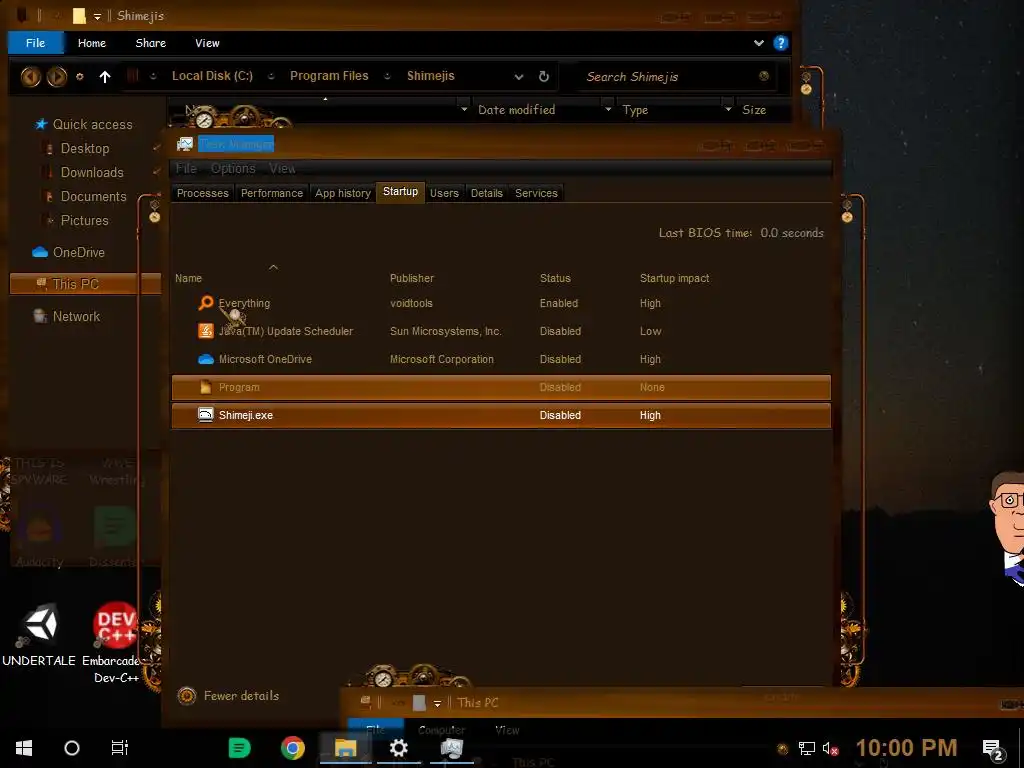The width and height of the screenshot is (1024, 768).
Task: Click Local Disk (C:) breadcrumb
Action: 212,76
